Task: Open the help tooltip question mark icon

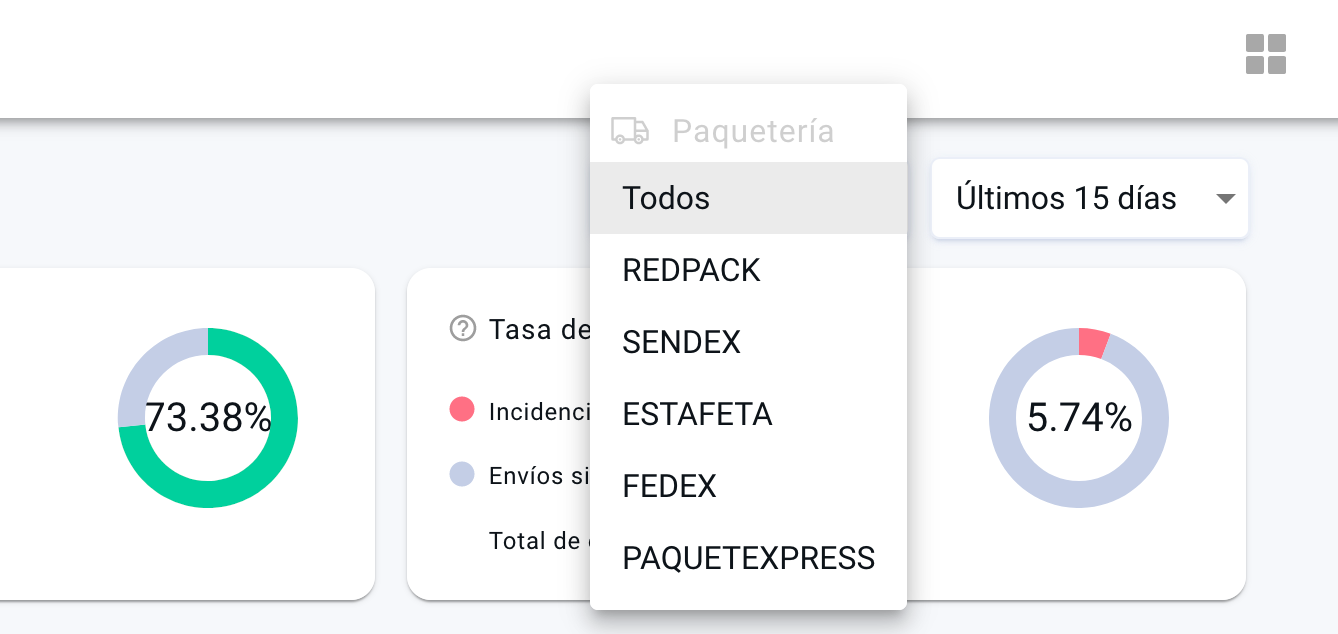Action: coord(461,328)
